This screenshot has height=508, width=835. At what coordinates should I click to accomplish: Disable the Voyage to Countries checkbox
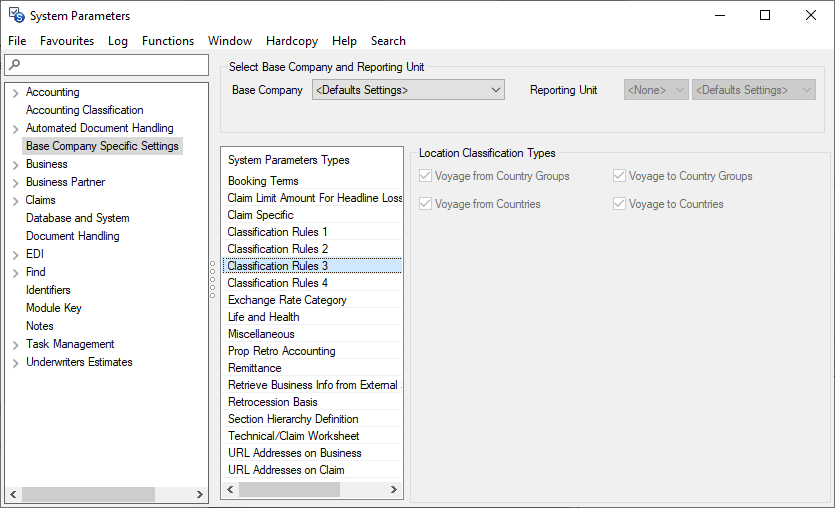(621, 204)
